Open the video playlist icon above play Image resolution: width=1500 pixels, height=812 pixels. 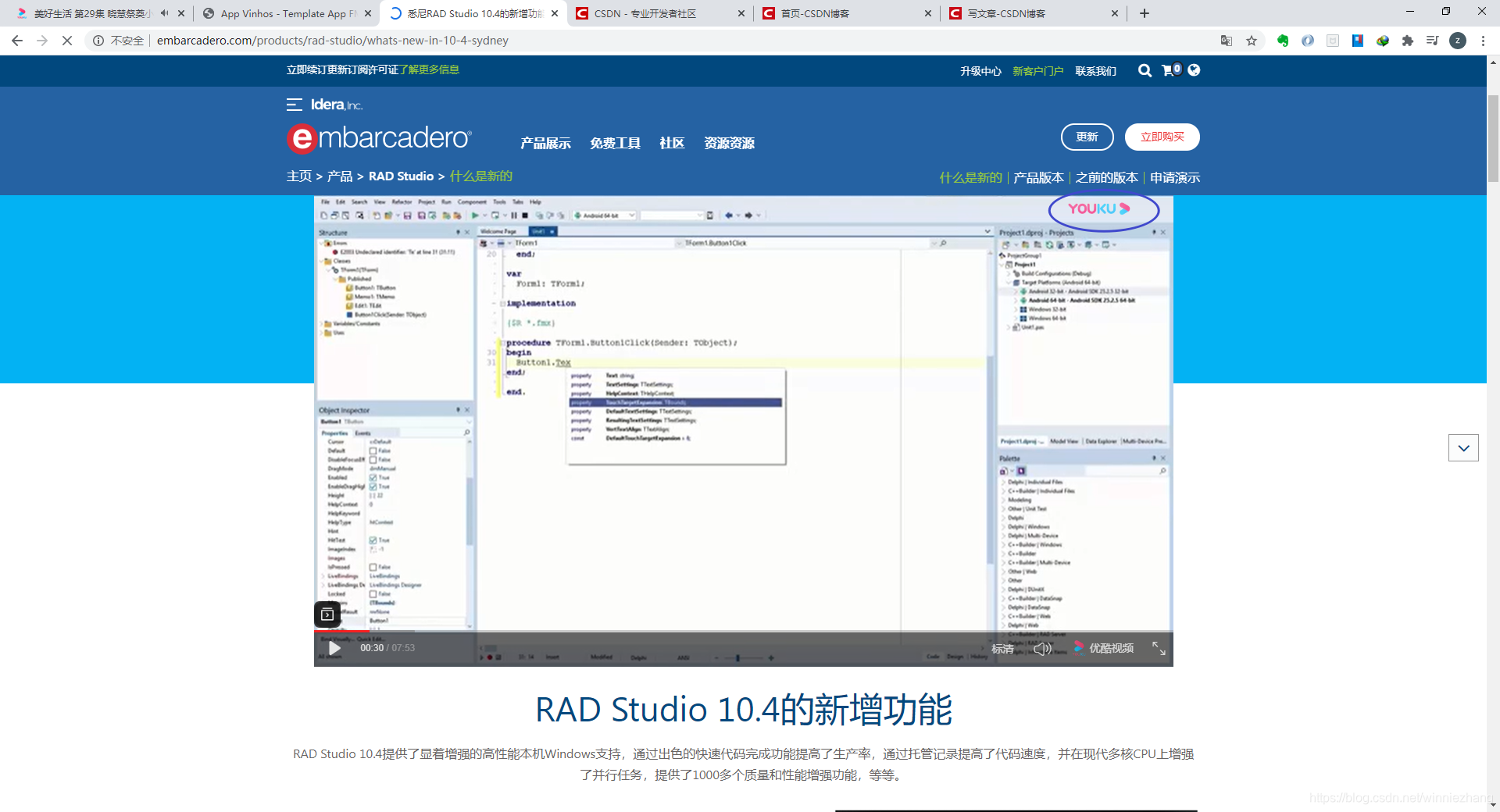pyautogui.click(x=327, y=614)
